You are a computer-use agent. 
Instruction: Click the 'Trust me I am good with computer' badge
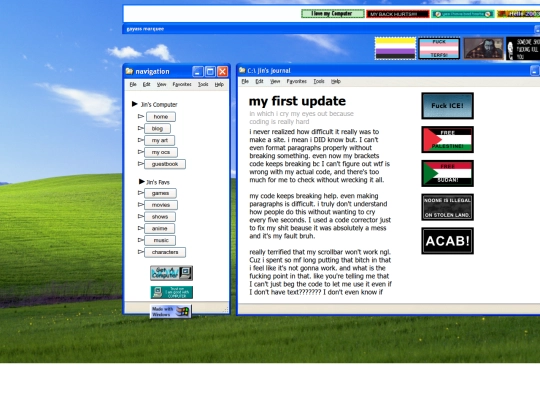click(171, 292)
